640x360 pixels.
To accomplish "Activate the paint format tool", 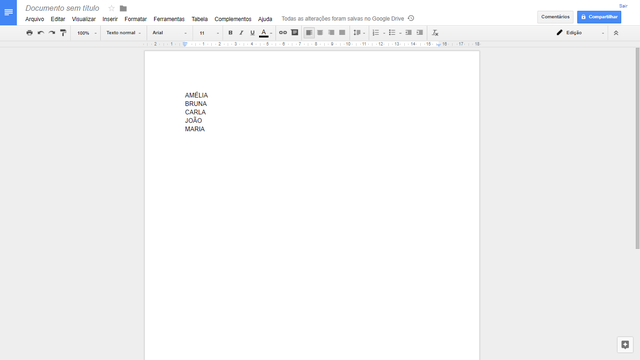I will (x=63, y=33).
